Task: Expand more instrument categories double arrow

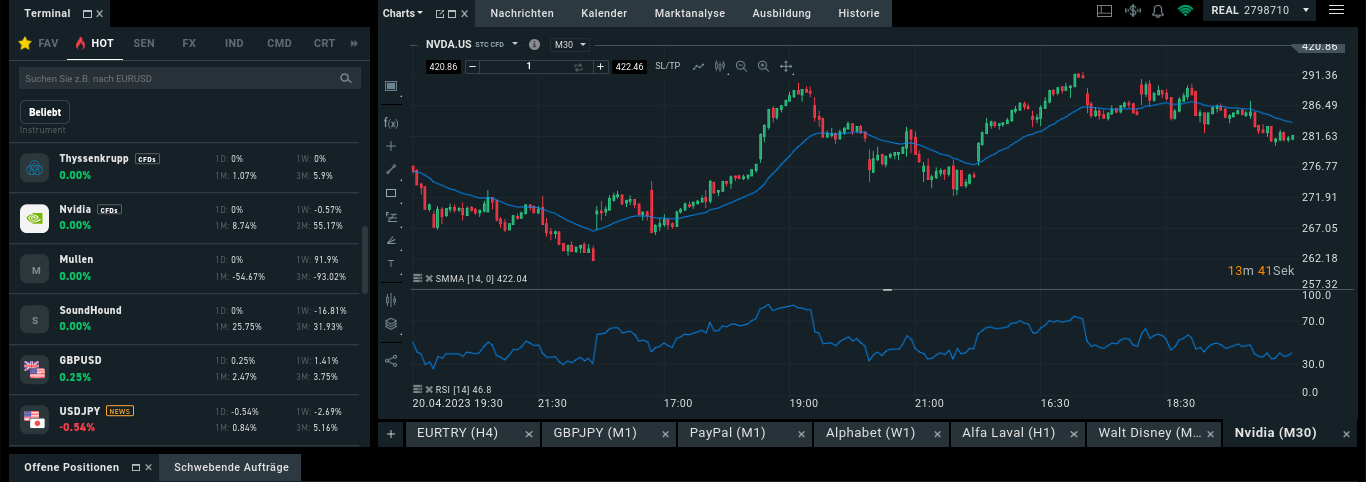Action: coord(354,44)
